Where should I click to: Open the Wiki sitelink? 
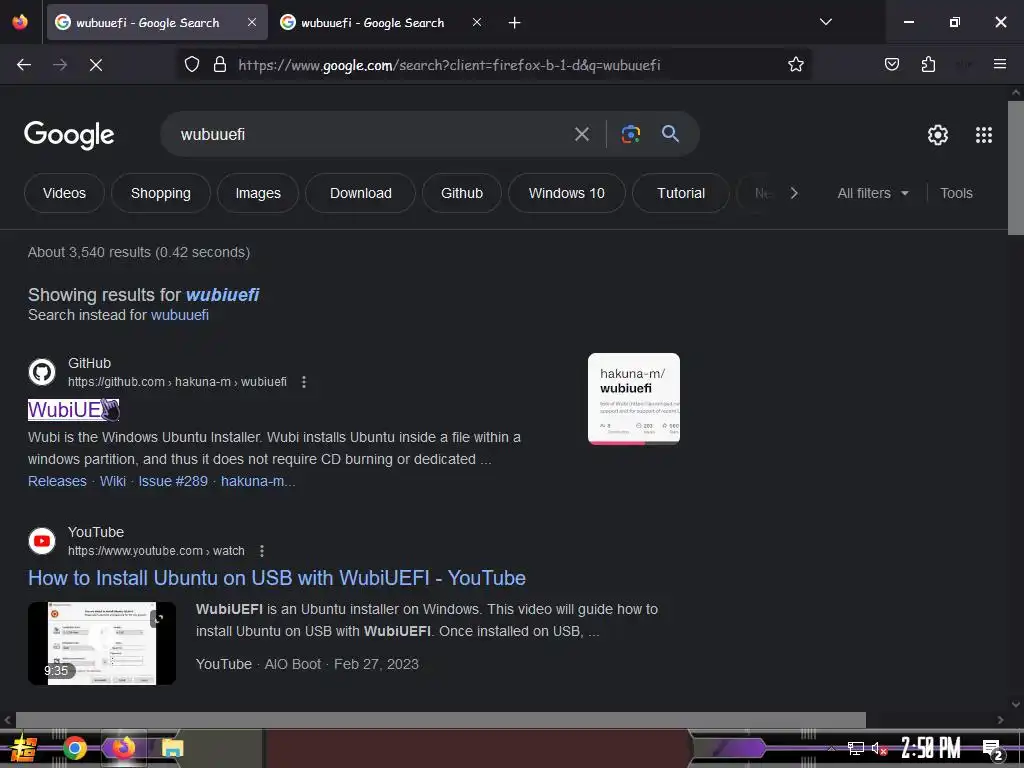click(113, 481)
